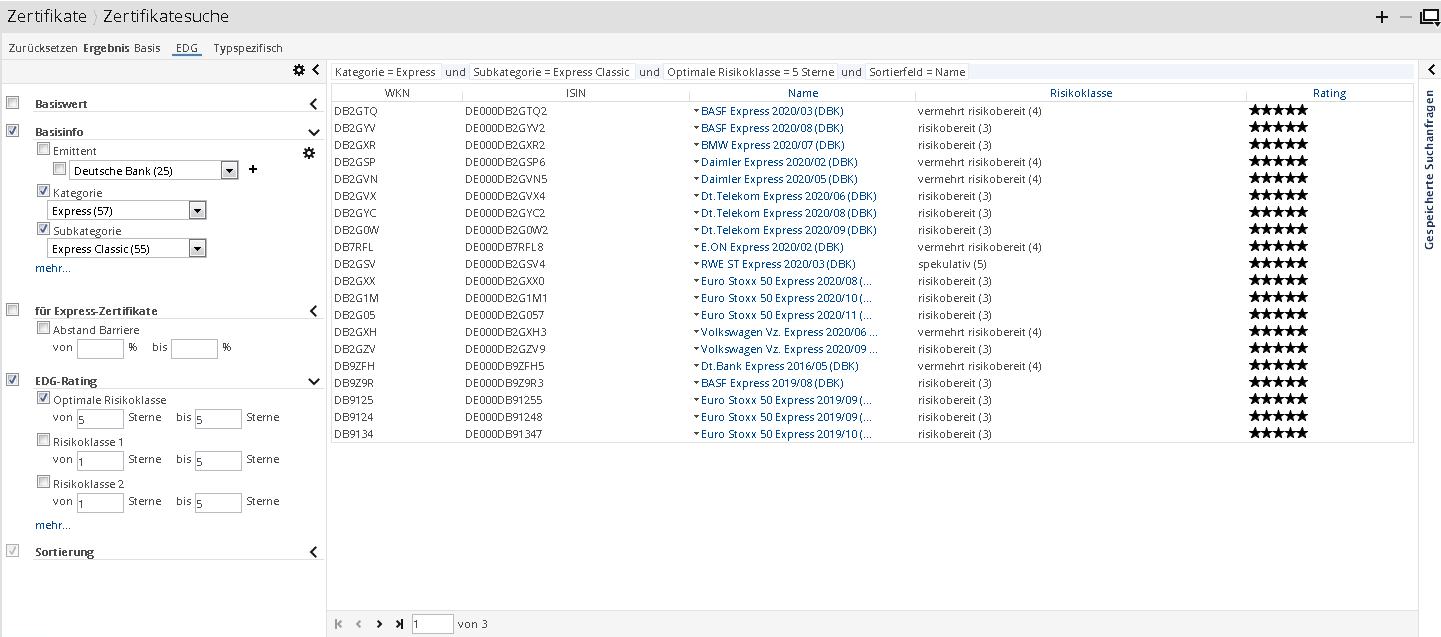Enable the Abstand Barriere checkbox
The image size is (1441, 637).
point(43,327)
